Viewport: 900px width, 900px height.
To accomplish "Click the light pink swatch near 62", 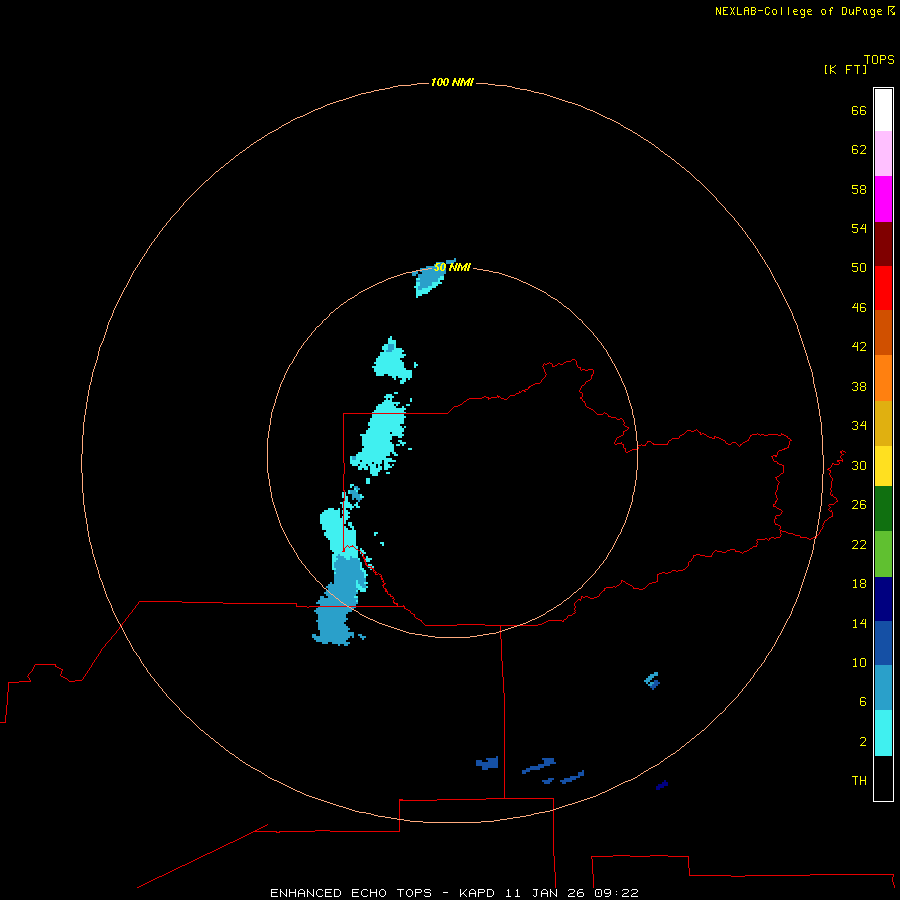I will 883,153.
